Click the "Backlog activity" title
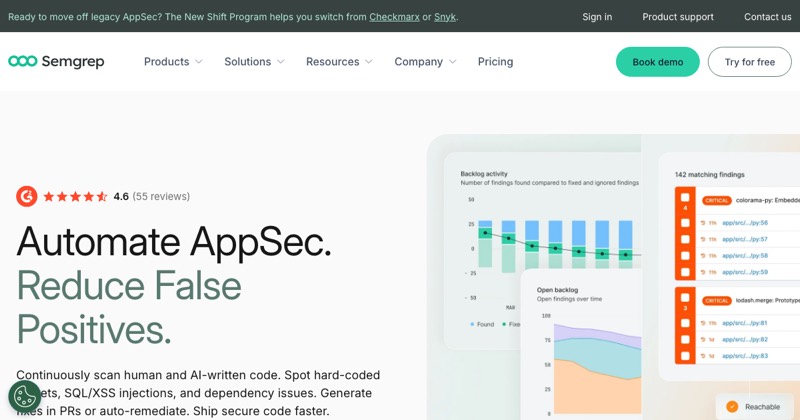The height and width of the screenshot is (420, 800). pyautogui.click(x=484, y=174)
